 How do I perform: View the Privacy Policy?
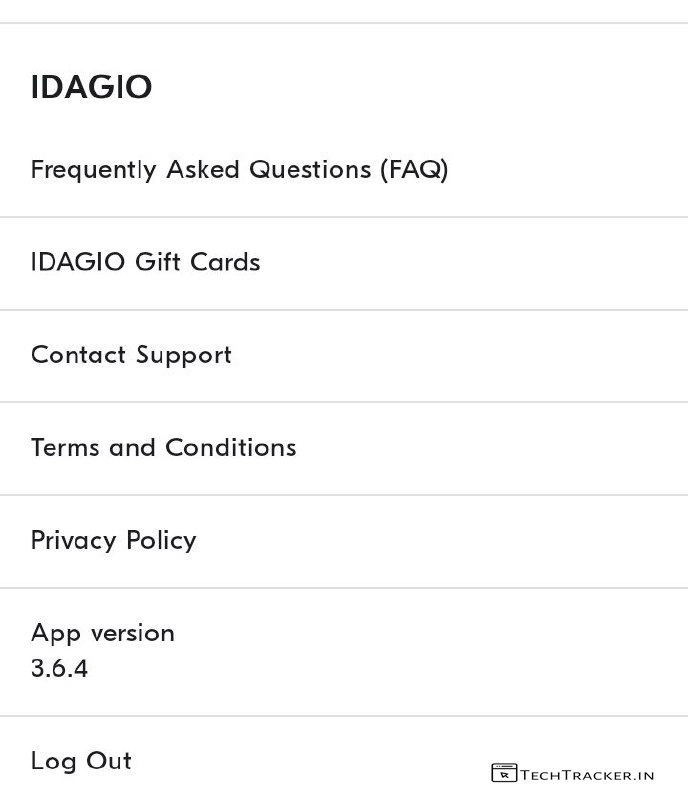point(113,540)
